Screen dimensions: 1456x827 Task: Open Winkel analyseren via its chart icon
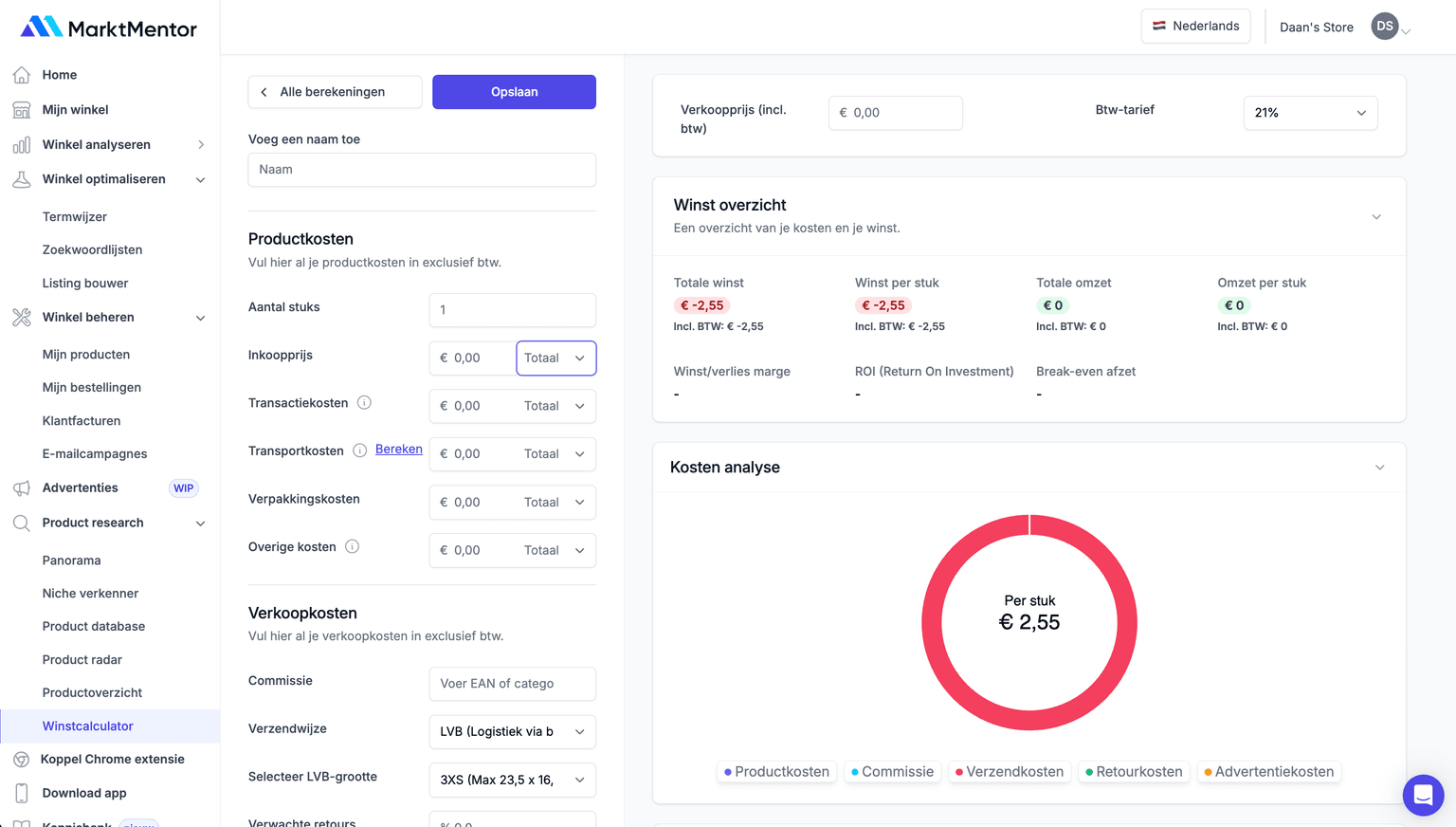(x=22, y=144)
